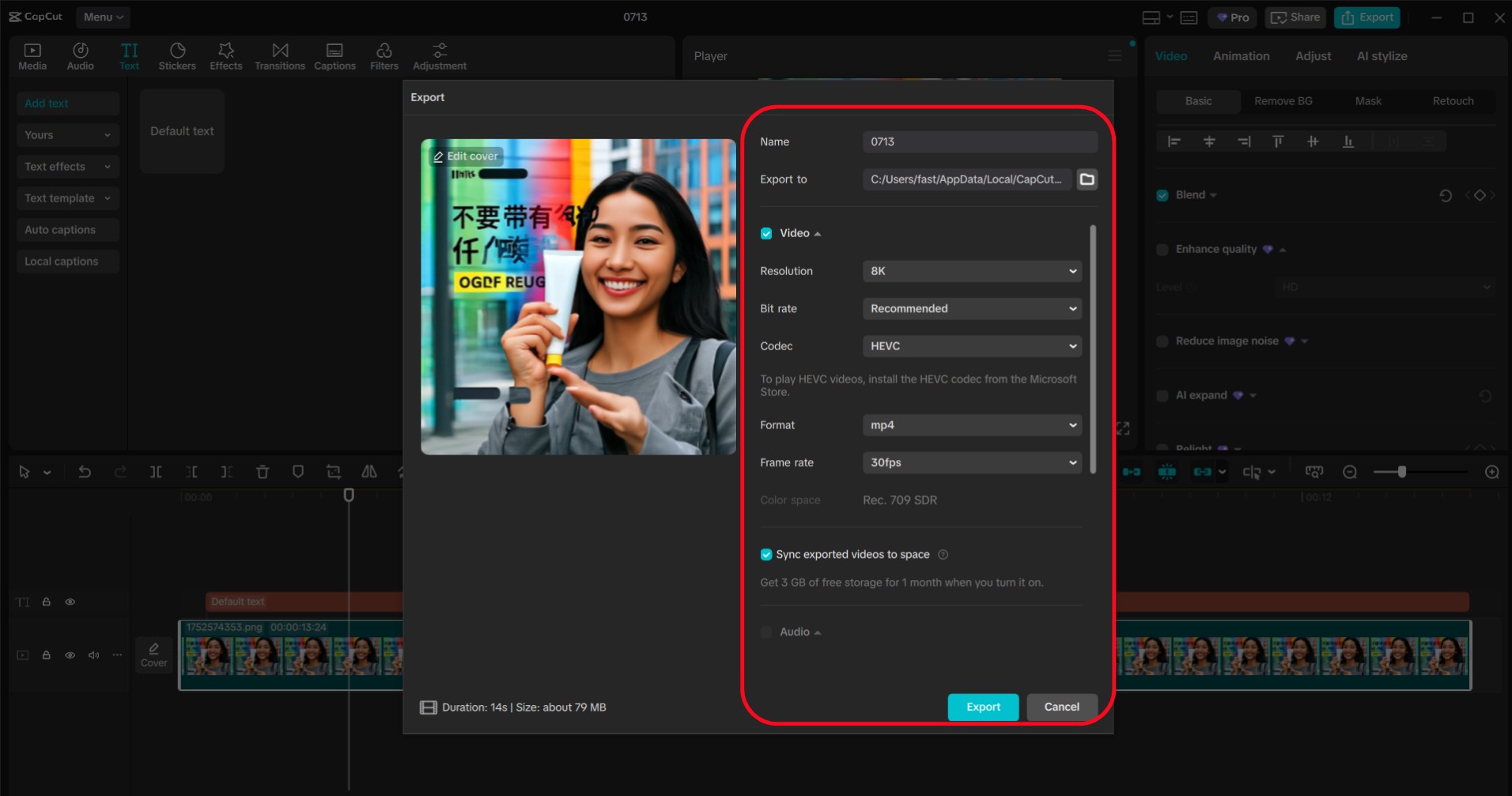Click the Export button in dialog
The image size is (1512, 796).
click(x=983, y=707)
